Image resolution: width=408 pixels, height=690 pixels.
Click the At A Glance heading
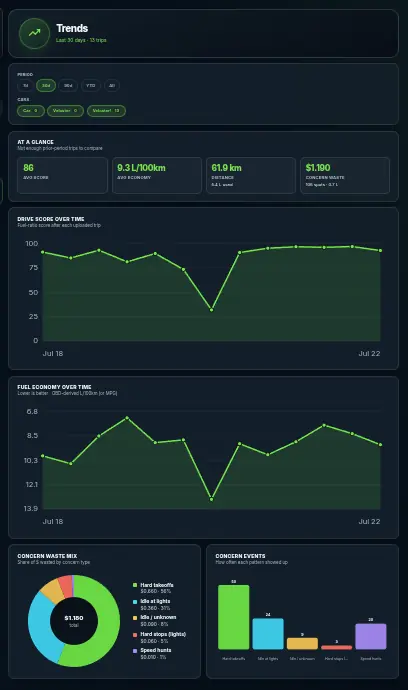[36, 142]
